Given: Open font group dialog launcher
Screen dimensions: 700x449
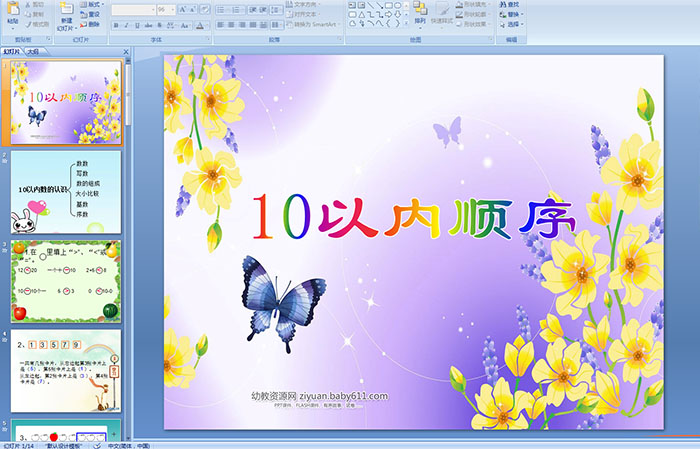Looking at the screenshot, I should tap(208, 39).
